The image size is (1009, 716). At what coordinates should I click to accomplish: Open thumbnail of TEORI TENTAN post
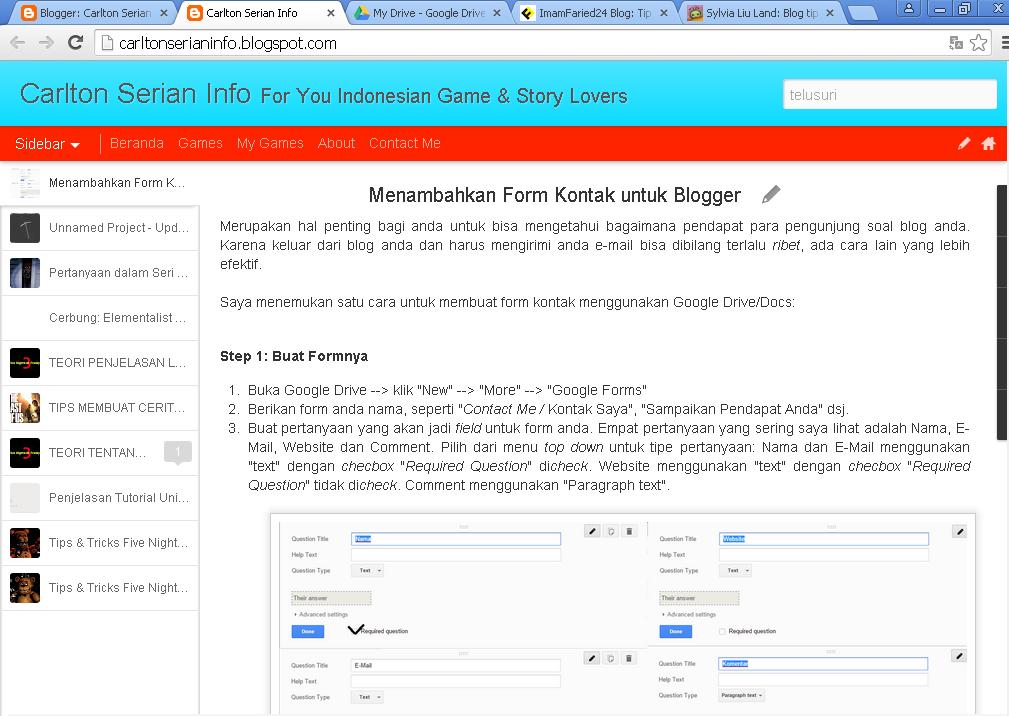25,453
